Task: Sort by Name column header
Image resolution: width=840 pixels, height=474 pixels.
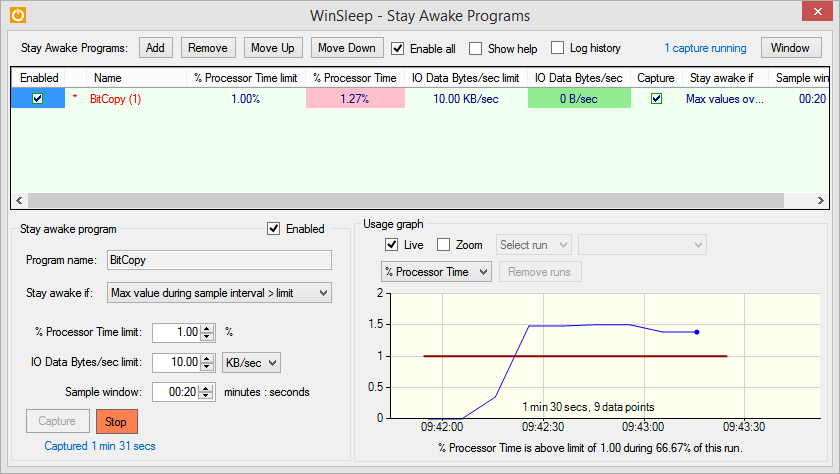Action: click(x=136, y=78)
